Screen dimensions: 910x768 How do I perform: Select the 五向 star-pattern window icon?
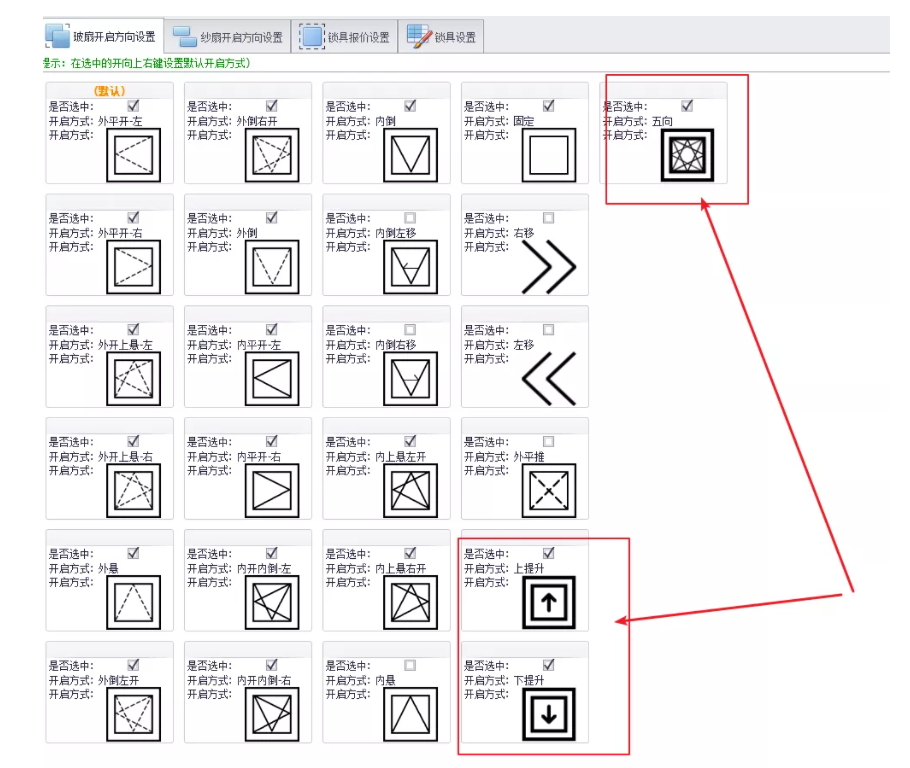click(x=686, y=155)
